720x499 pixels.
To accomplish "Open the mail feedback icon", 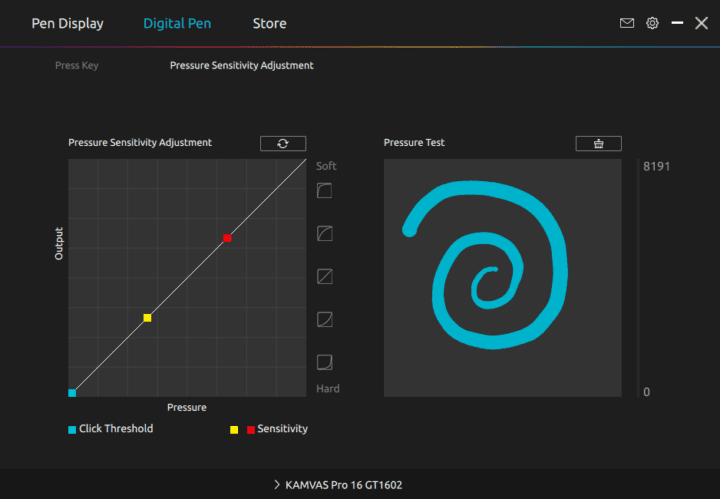I will 627,23.
